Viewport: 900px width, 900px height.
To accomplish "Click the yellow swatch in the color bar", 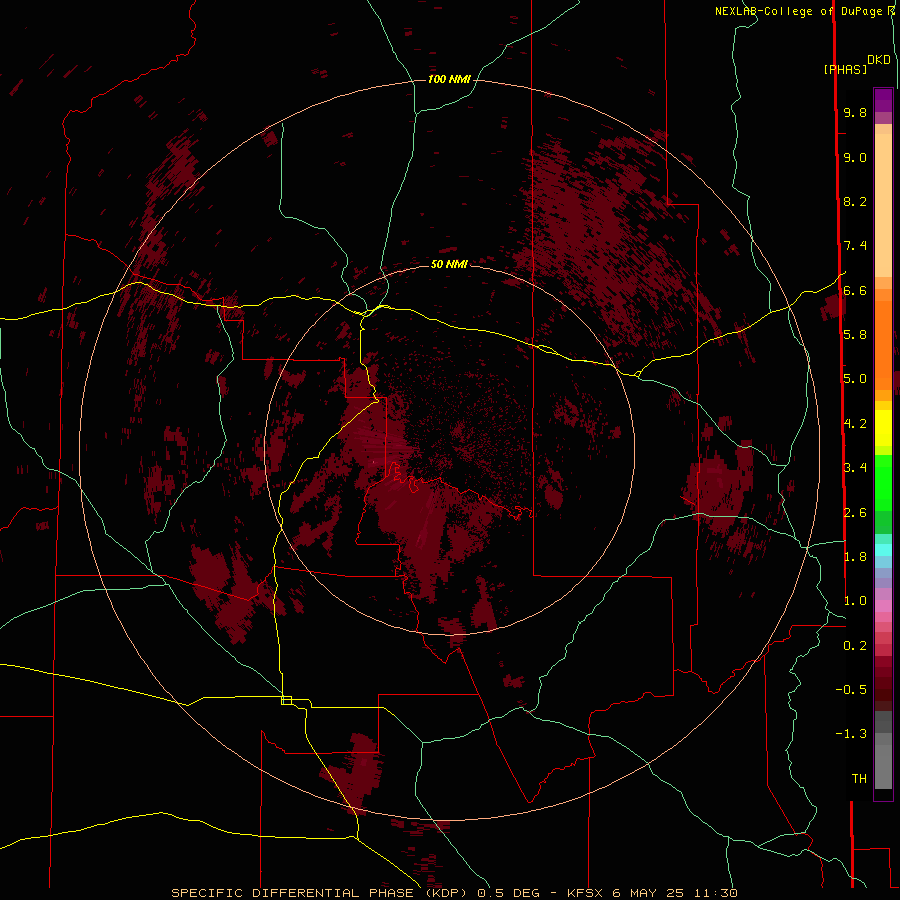I will pyautogui.click(x=883, y=428).
